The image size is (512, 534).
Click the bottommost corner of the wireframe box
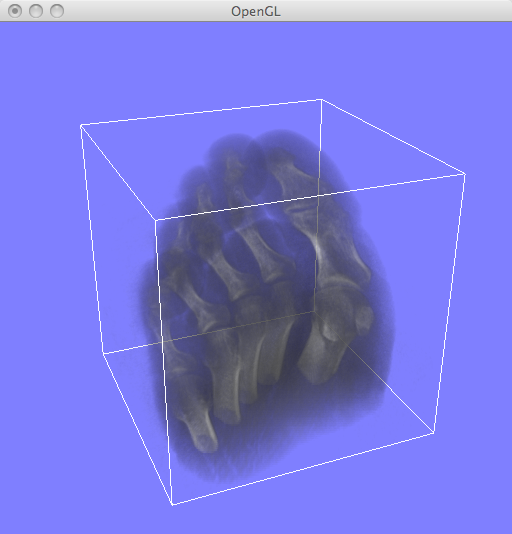pyautogui.click(x=172, y=504)
